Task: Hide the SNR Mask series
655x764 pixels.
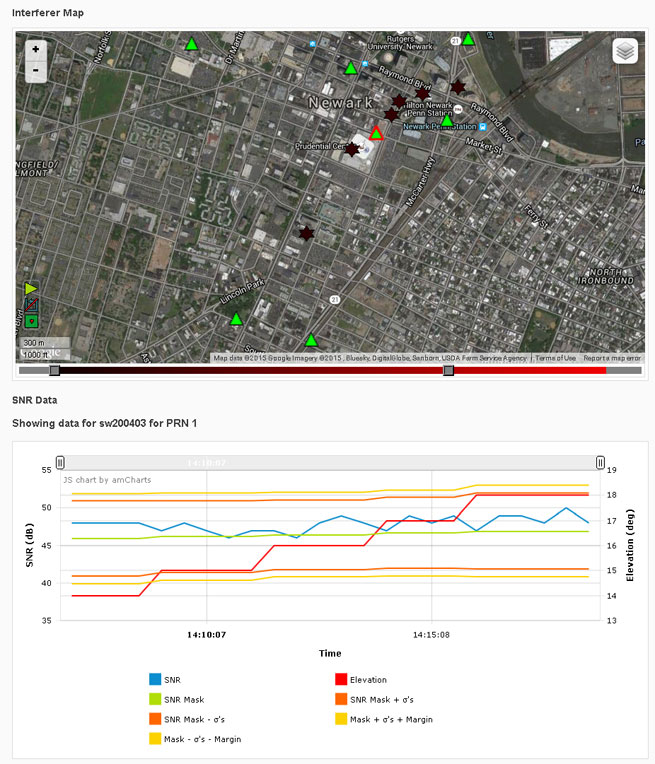Action: [155, 699]
